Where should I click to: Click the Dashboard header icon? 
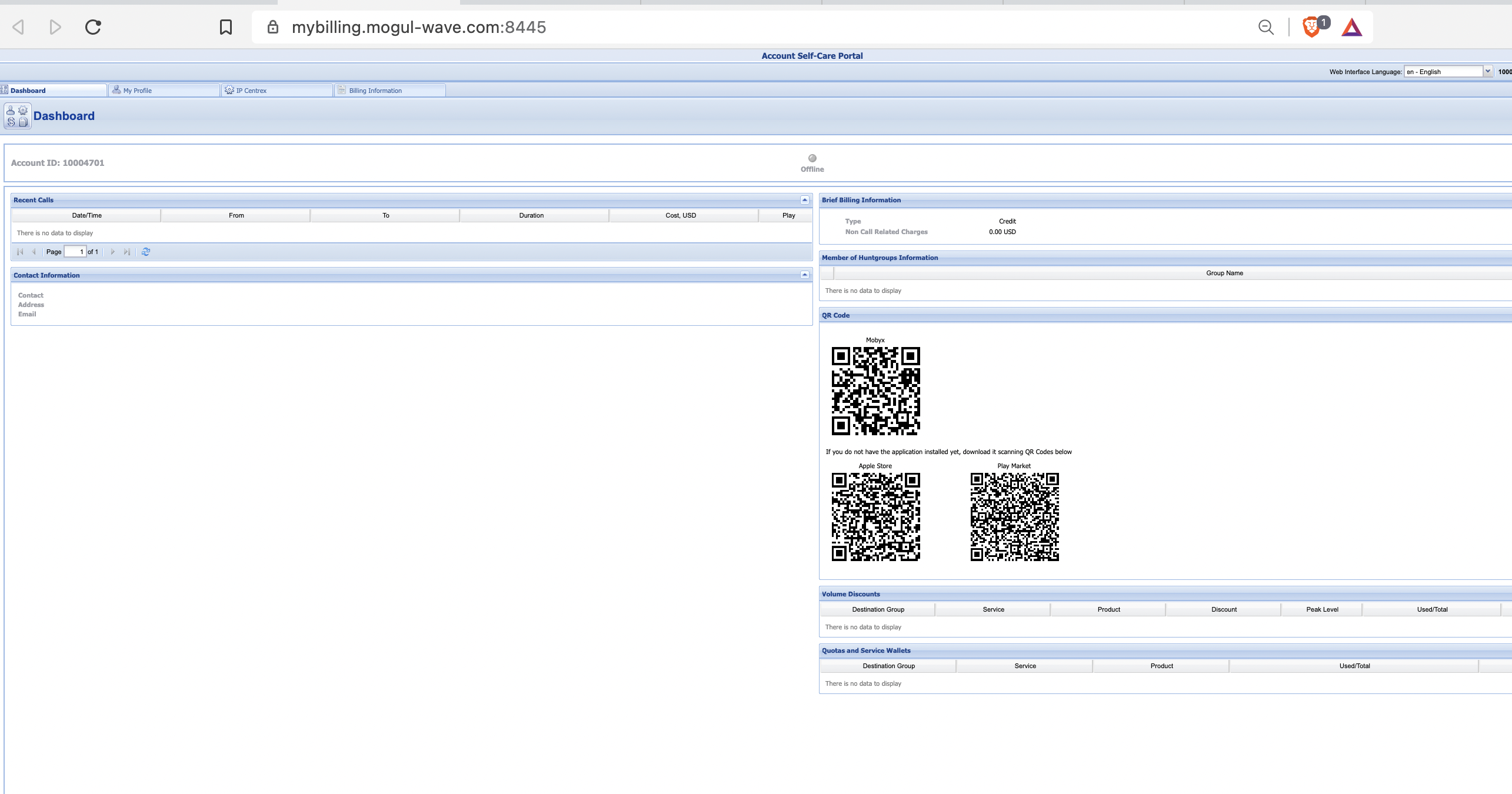[x=17, y=116]
